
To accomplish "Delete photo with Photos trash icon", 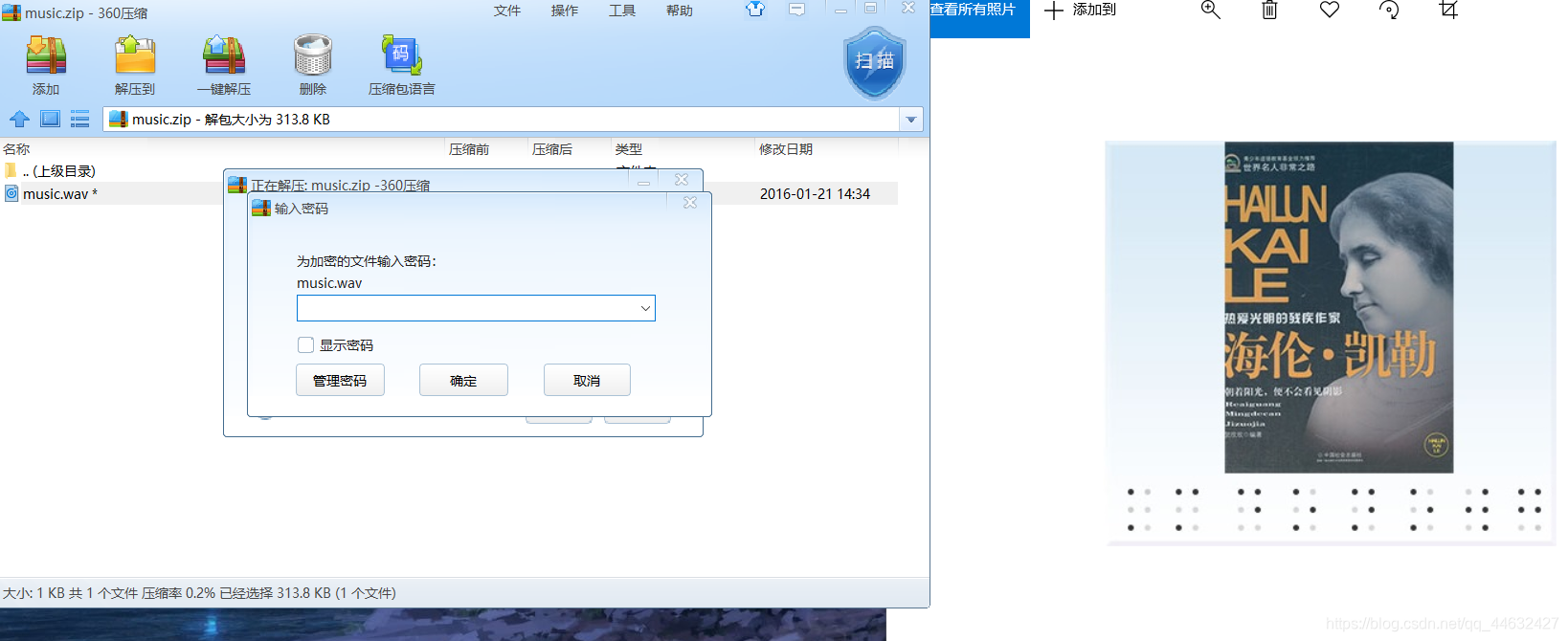I will (1269, 10).
